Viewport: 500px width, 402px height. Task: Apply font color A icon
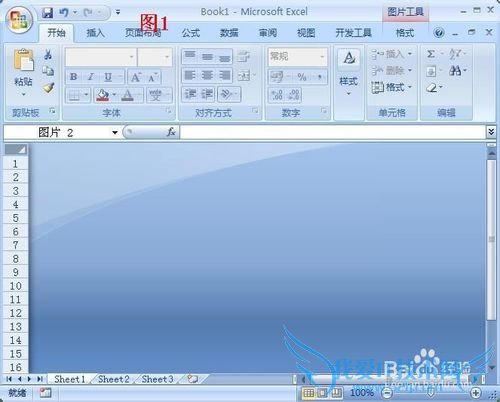(128, 95)
